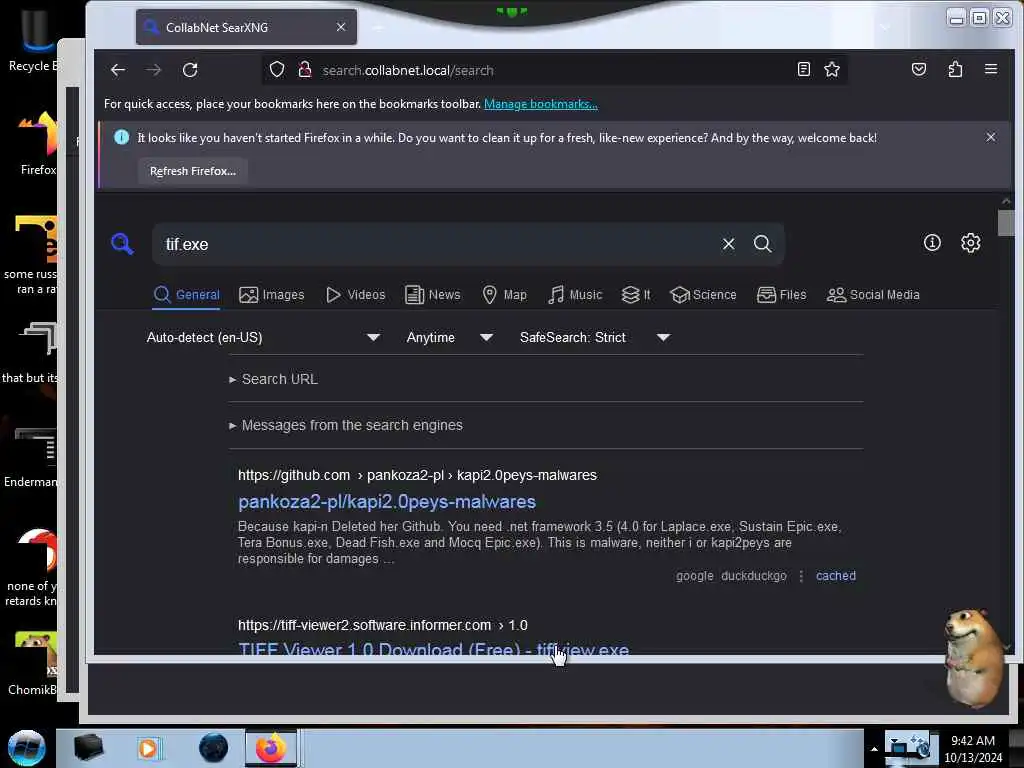1024x768 pixels.
Task: Open the dark globe taskbar icon
Action: (x=213, y=748)
